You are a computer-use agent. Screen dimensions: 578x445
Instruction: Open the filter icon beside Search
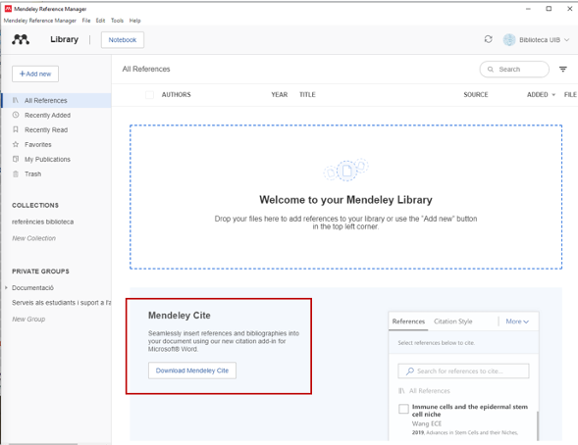(563, 69)
